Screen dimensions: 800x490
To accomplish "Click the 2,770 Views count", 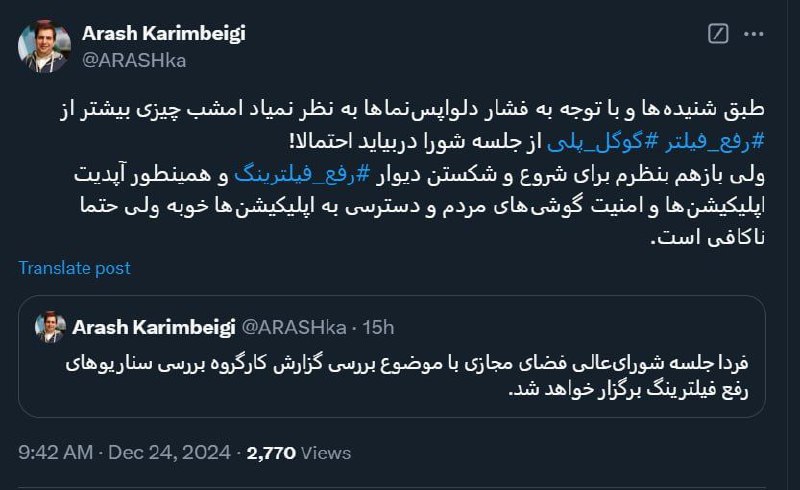I will [298, 453].
